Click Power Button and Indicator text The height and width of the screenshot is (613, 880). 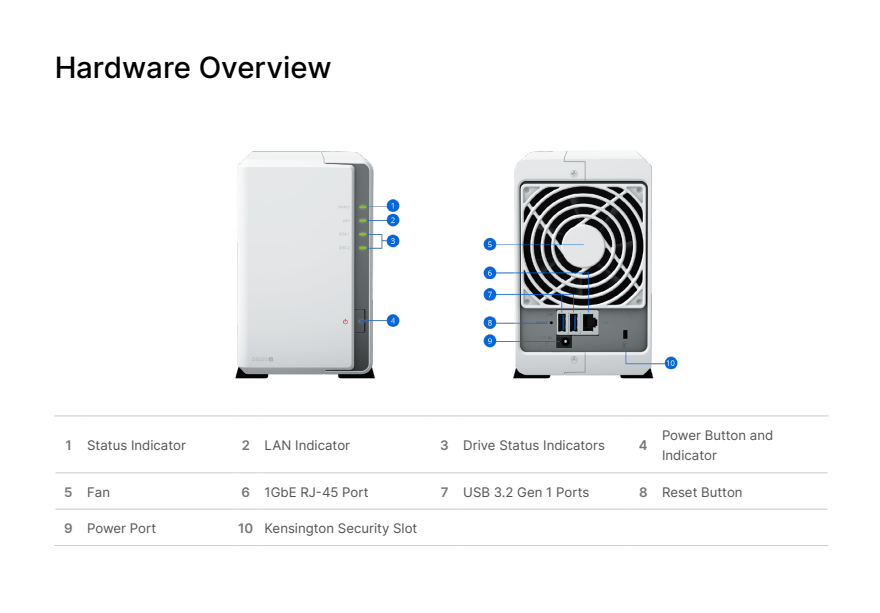(x=717, y=445)
